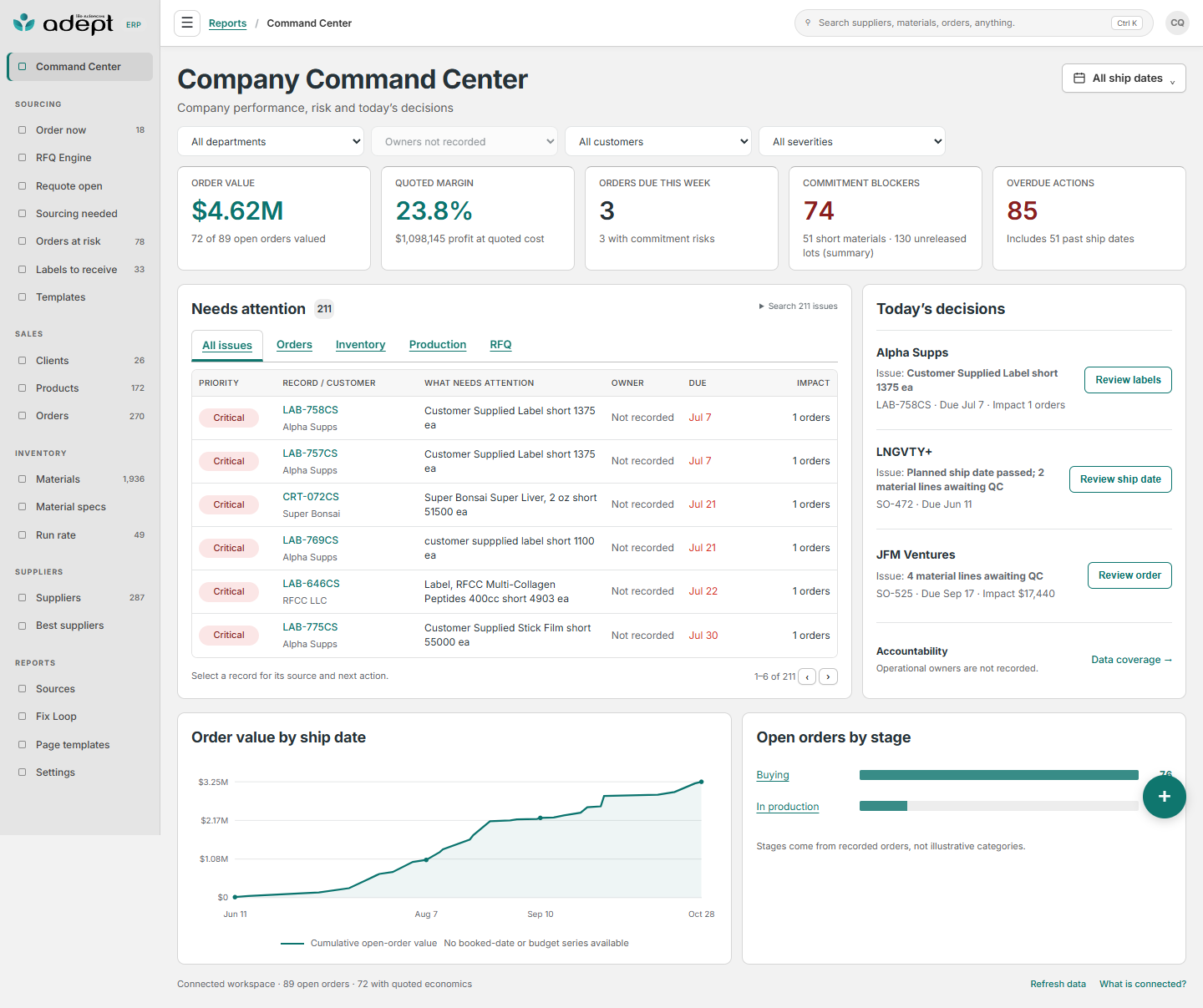Click the Order now sidebar icon

[x=23, y=130]
